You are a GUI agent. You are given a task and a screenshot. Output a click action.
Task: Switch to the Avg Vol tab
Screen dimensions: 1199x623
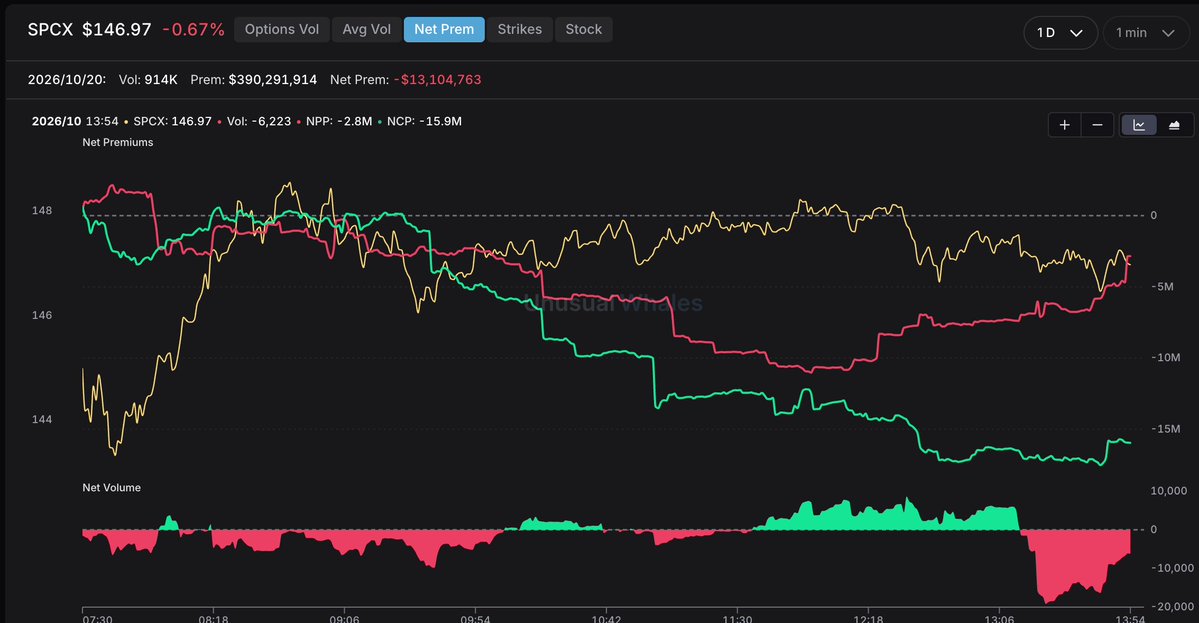pos(366,29)
